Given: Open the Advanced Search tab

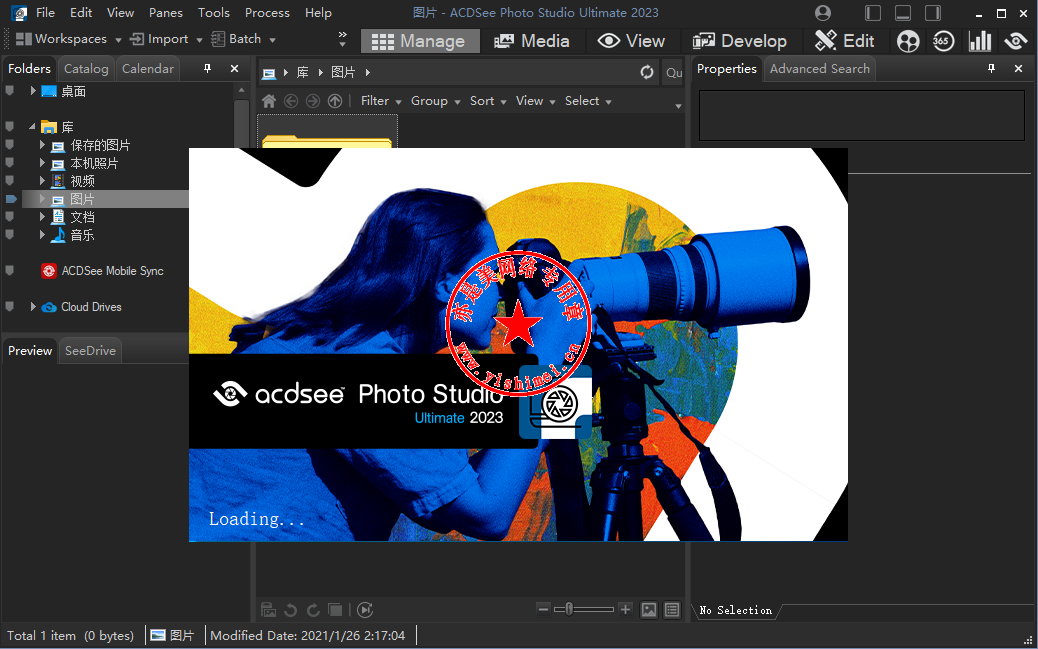Looking at the screenshot, I should [820, 69].
